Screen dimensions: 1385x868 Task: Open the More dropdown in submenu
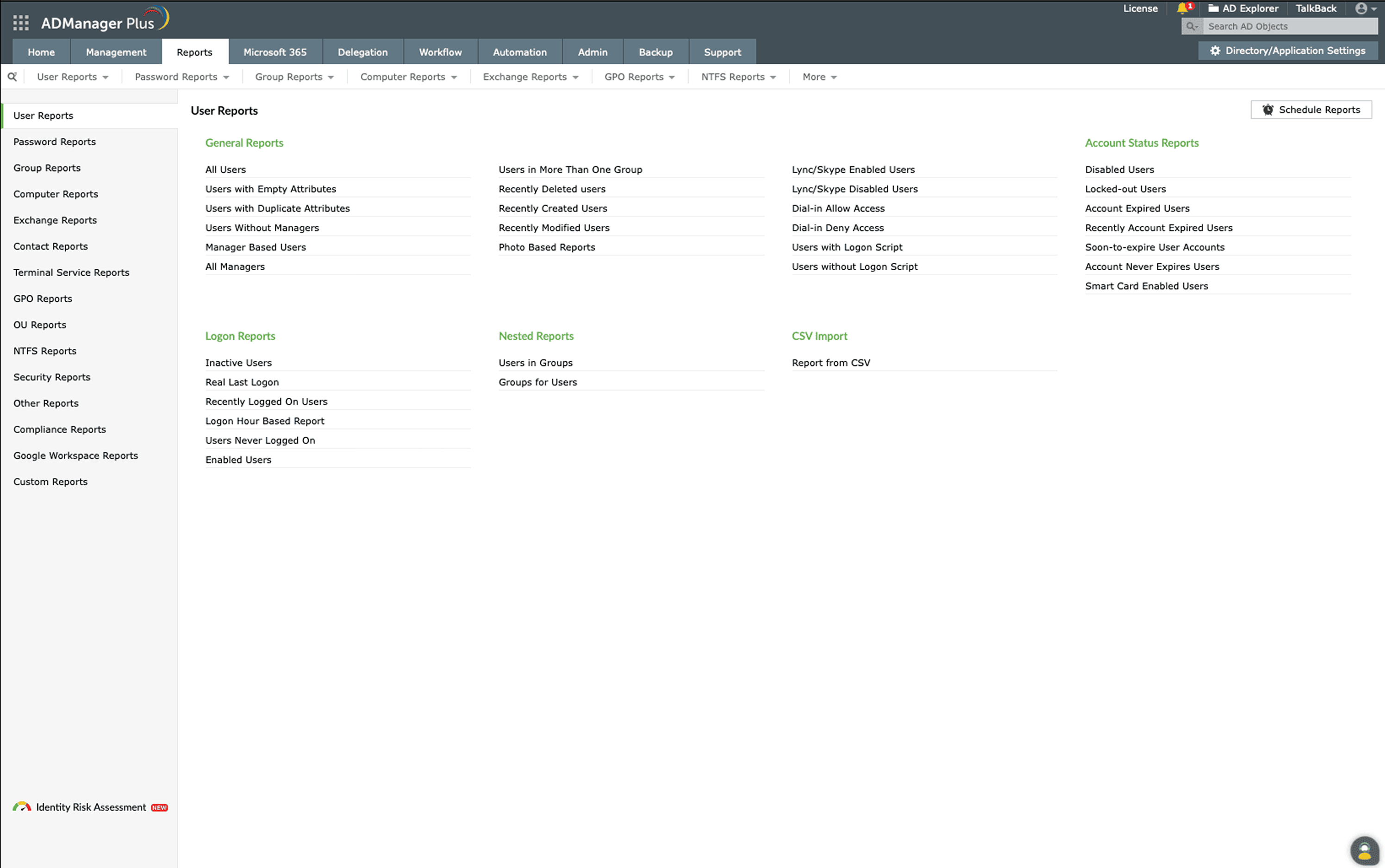[819, 77]
